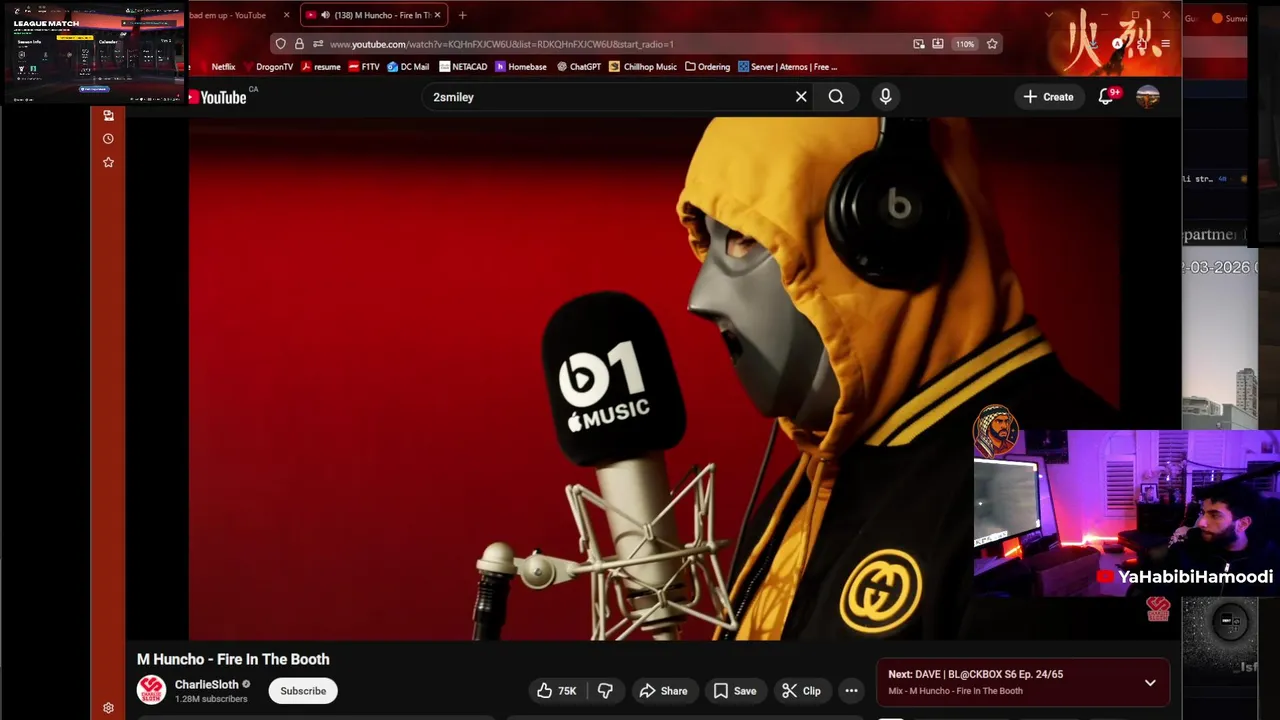This screenshot has width=1280, height=720.
Task: Open the CharlieSloth channel avatar
Action: 151,690
